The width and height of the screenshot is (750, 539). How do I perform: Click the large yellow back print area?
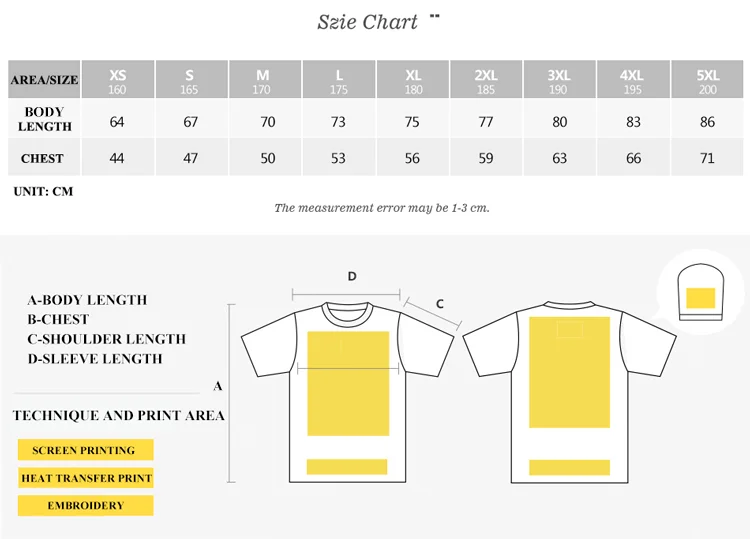(569, 372)
